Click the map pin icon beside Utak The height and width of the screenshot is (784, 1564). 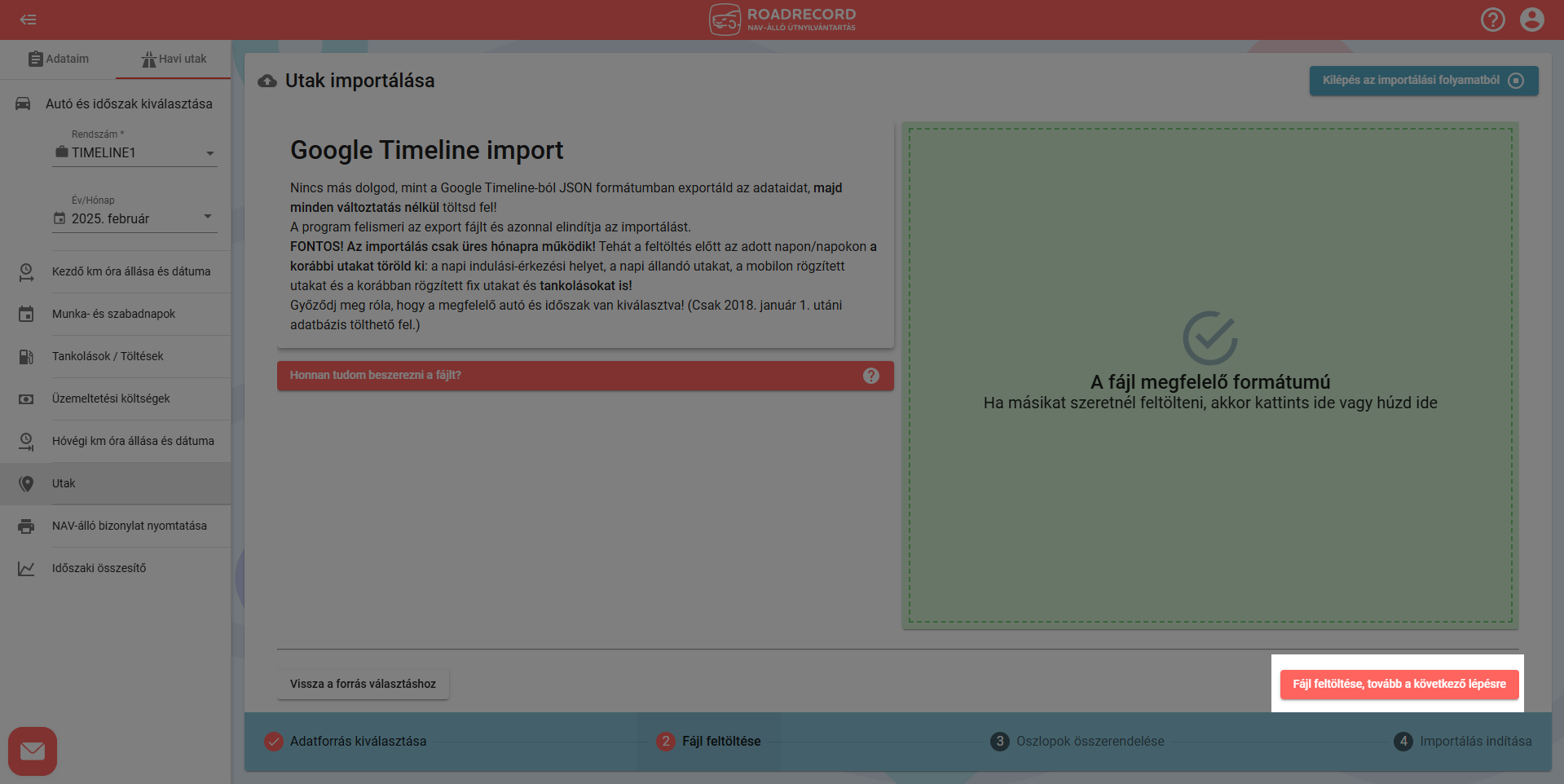pyautogui.click(x=26, y=484)
